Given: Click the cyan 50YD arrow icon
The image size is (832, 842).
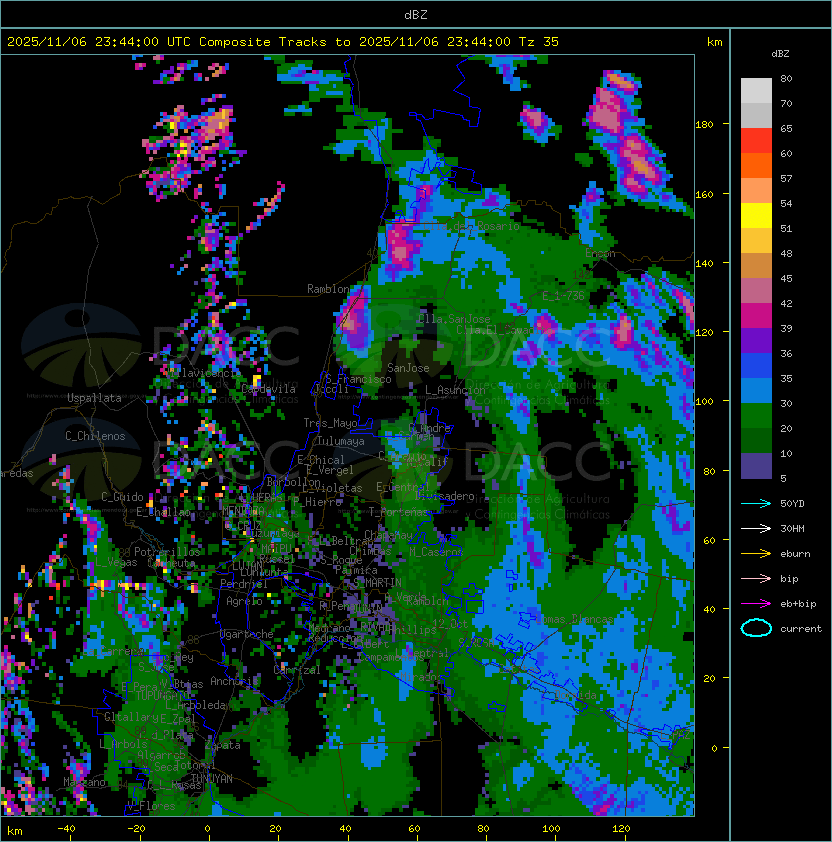Looking at the screenshot, I should click(x=756, y=504).
